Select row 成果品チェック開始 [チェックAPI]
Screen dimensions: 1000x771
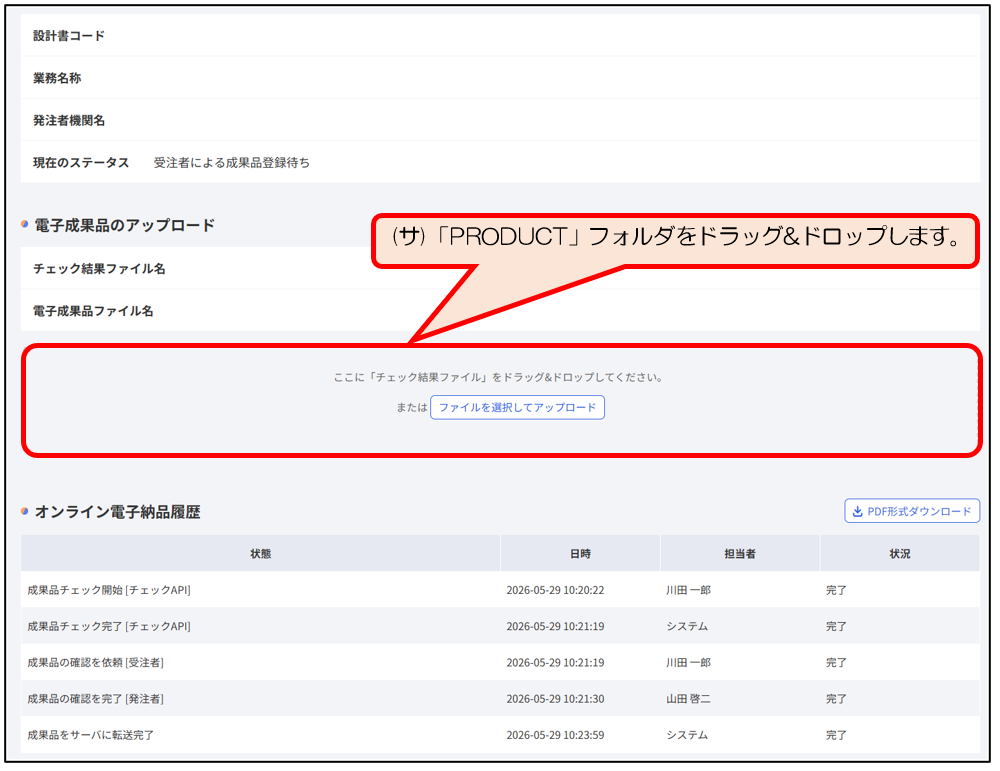[x=501, y=590]
